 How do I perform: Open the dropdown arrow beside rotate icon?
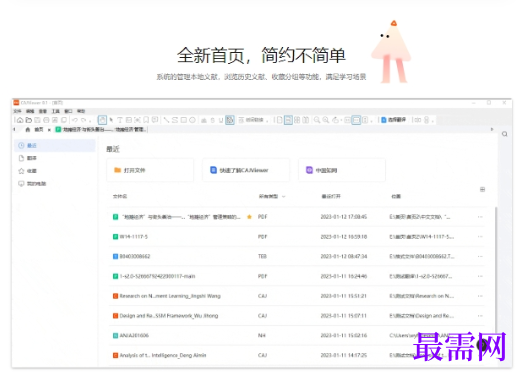(341, 120)
